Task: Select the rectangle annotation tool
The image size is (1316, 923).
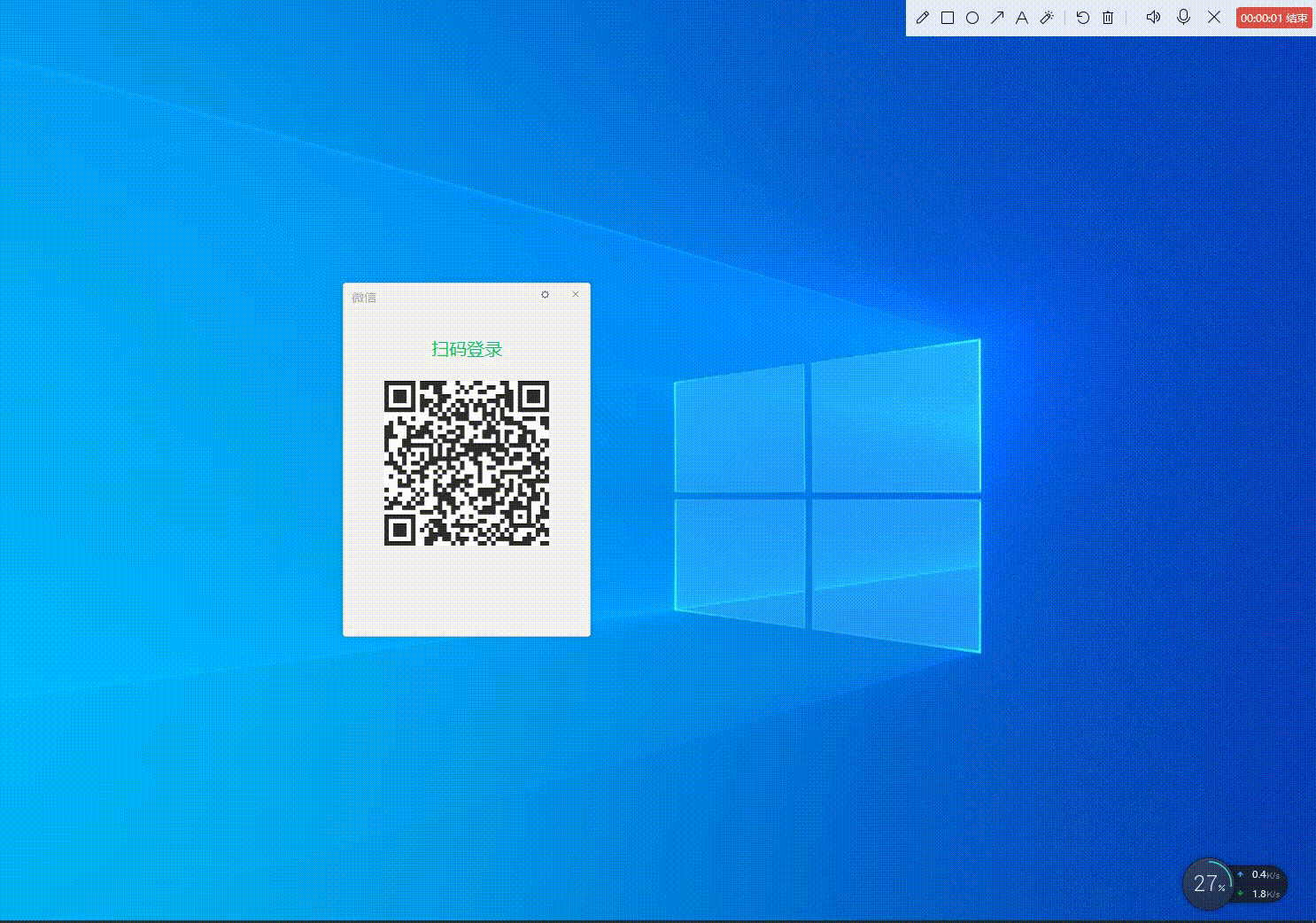Action: coord(947,18)
